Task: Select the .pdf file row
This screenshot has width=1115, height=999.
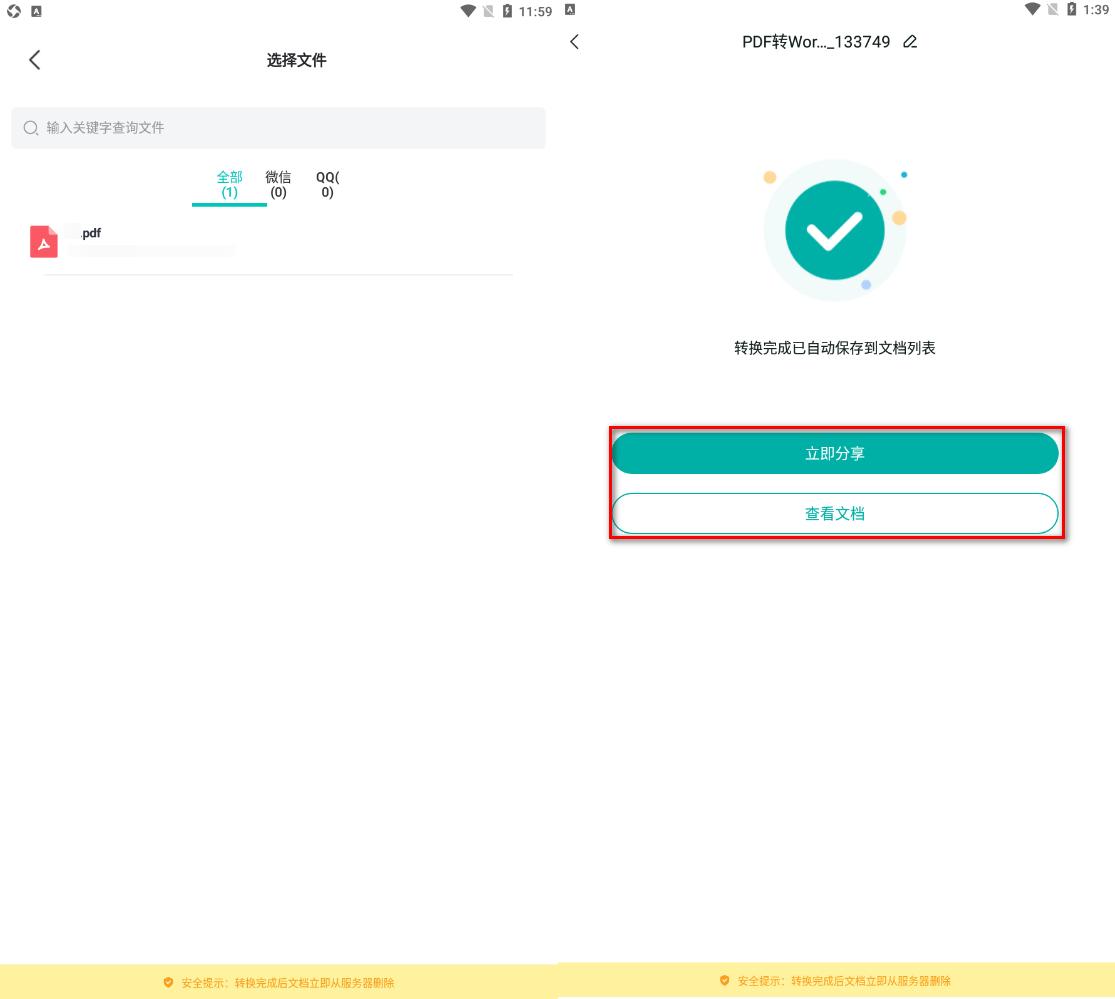Action: pos(278,242)
